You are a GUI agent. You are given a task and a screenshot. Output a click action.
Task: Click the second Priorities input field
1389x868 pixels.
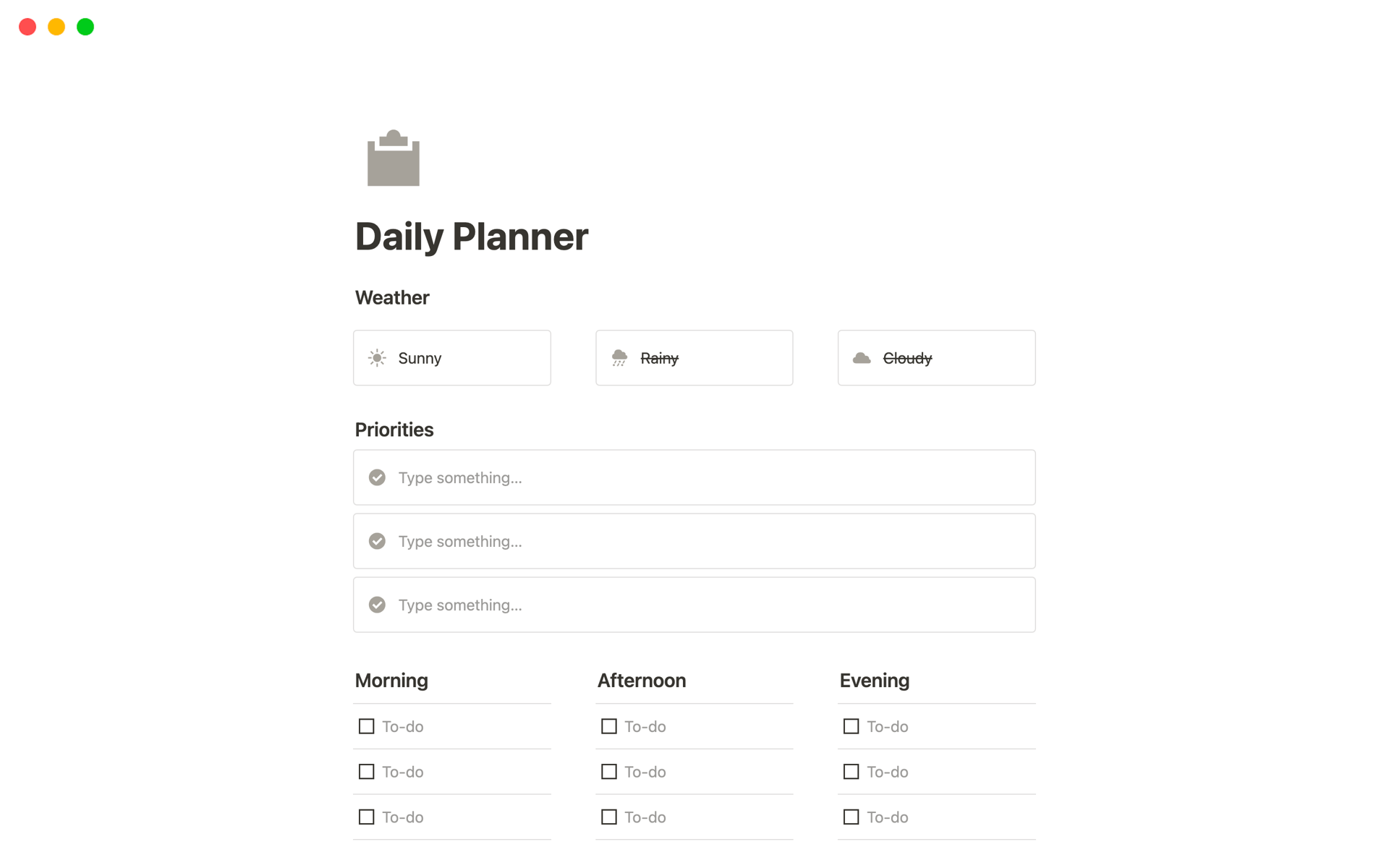point(694,540)
